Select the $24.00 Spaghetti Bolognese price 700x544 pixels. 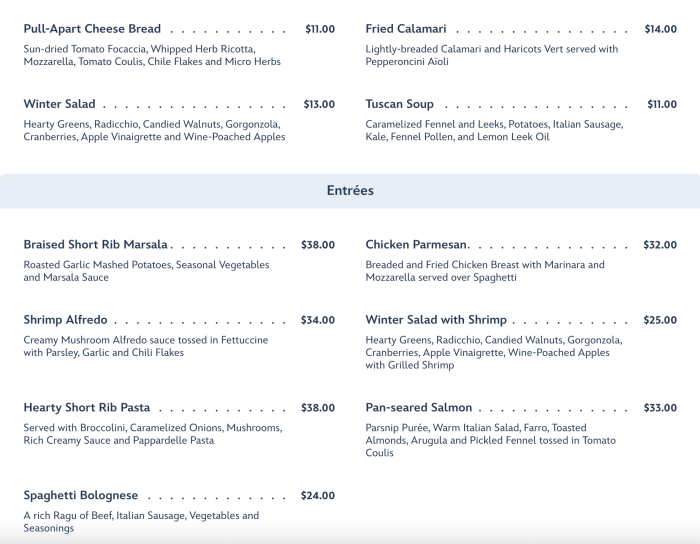click(318, 496)
